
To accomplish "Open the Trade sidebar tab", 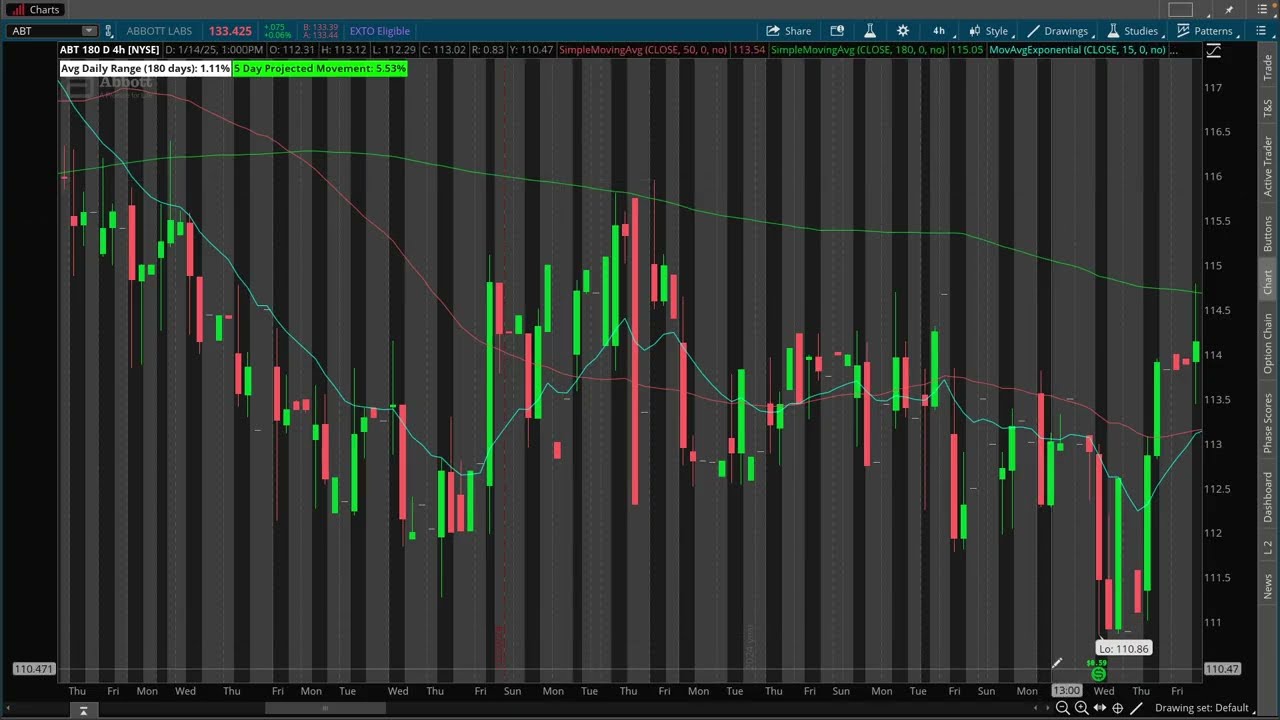I will (1268, 68).
